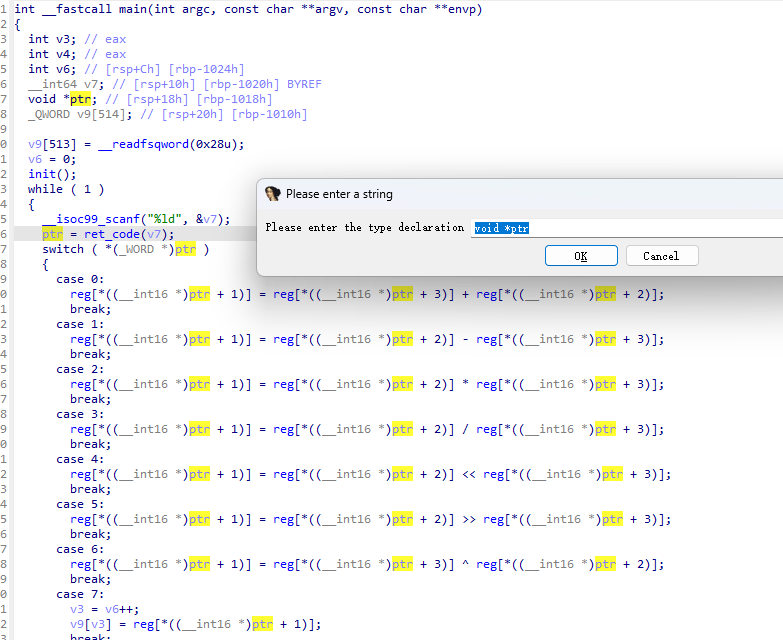Click the 'case 5:' label
783x640 pixels.
80,504
